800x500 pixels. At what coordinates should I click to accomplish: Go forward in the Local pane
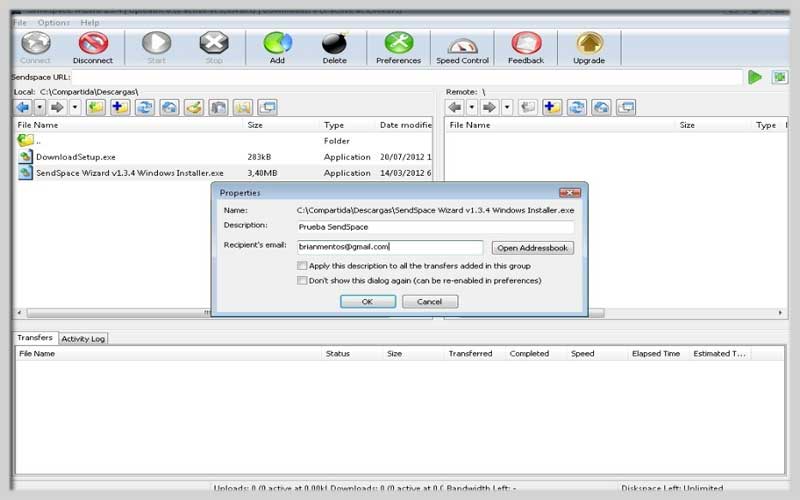pos(58,107)
